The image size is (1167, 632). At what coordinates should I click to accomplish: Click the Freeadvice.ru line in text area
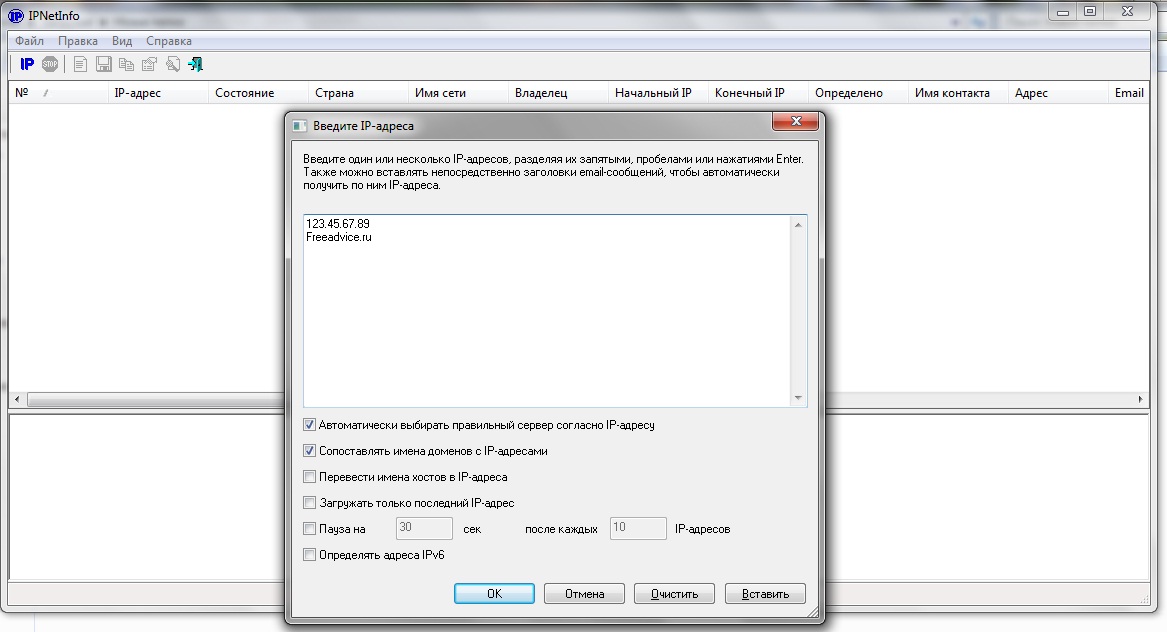339,237
